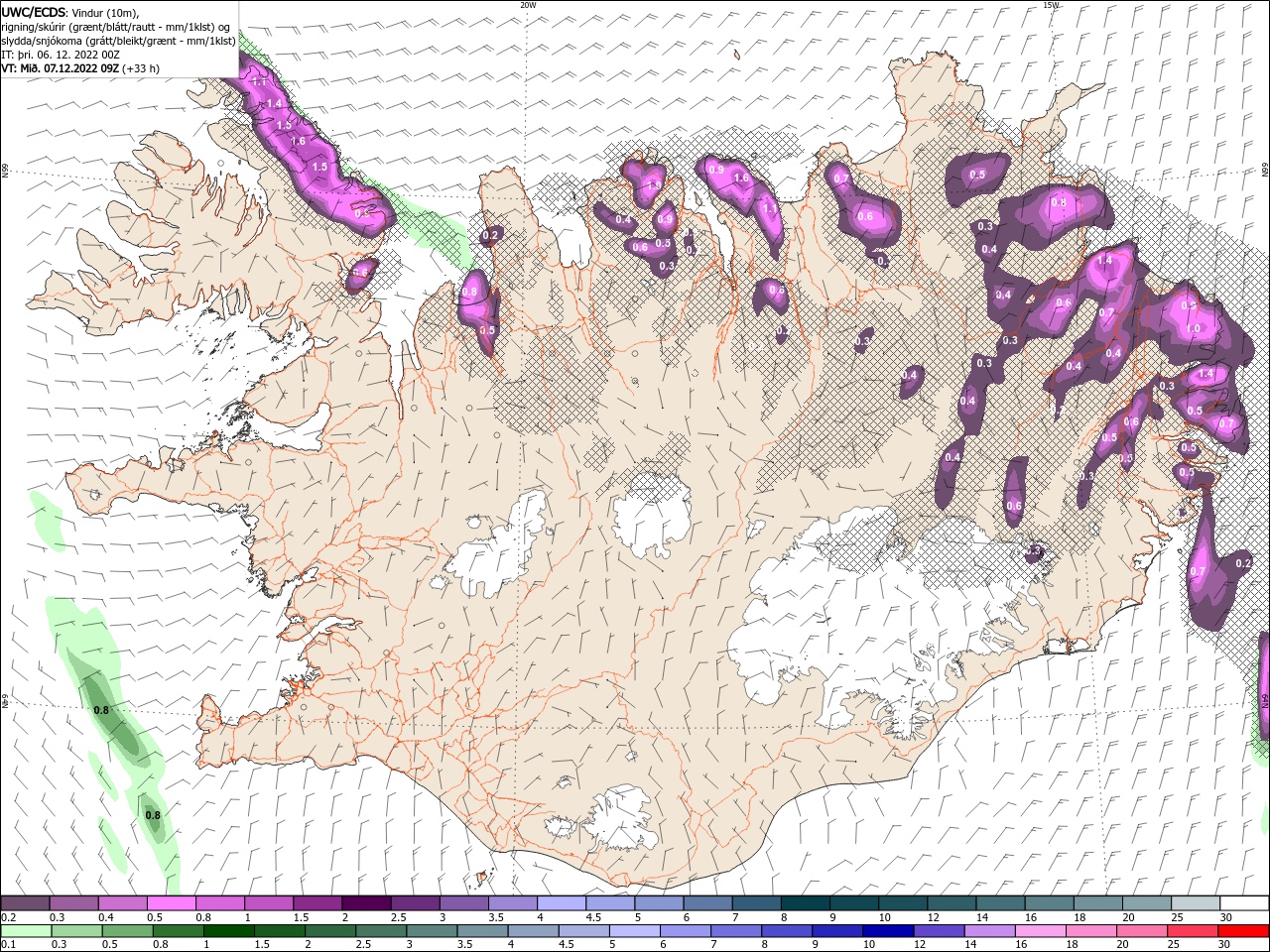1270x952 pixels.
Task: Choose the dark teal 8 swatch, upper legend
Action: (804, 903)
